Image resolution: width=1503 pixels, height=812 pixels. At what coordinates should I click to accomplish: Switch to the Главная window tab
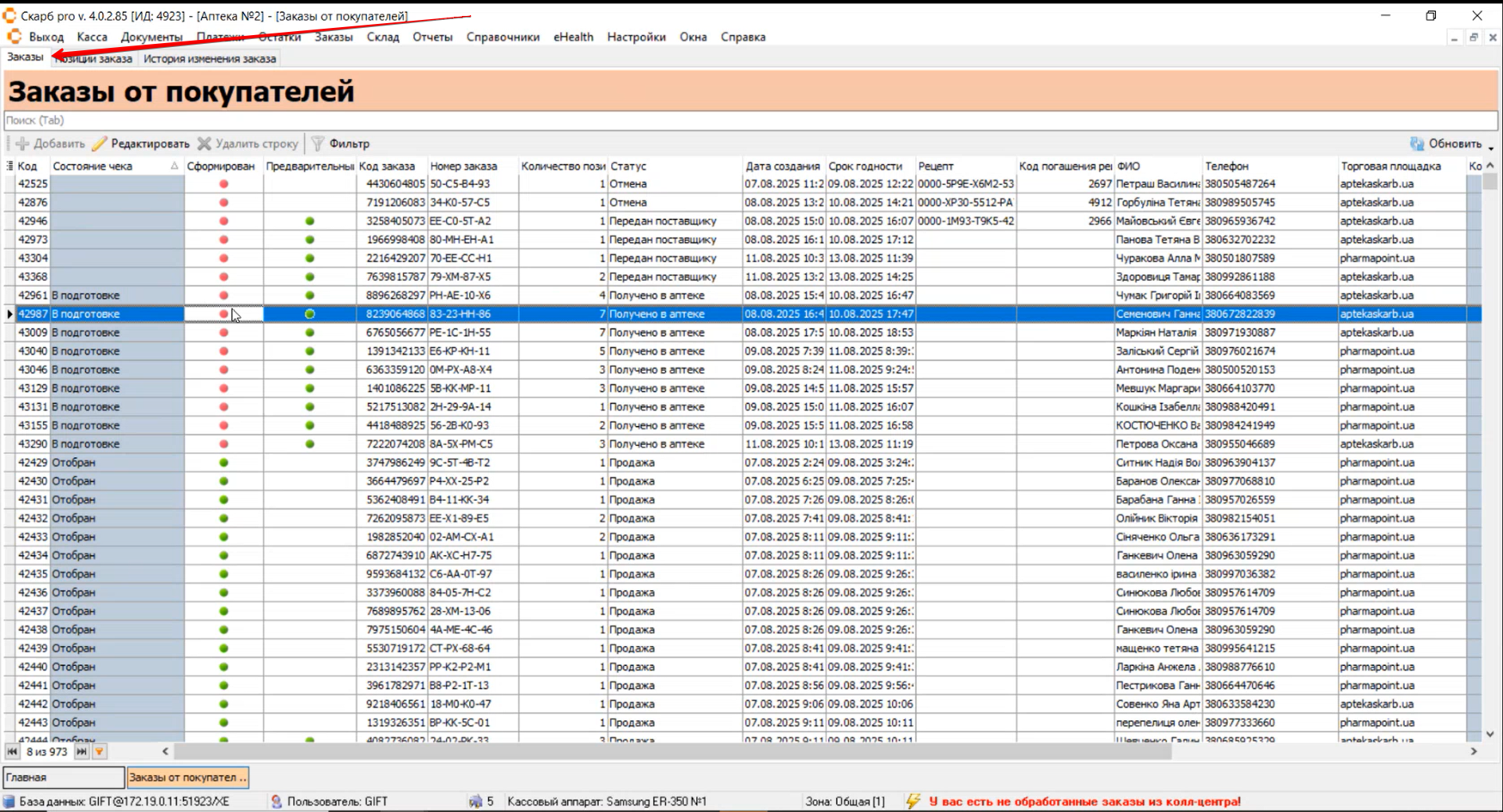(x=64, y=777)
